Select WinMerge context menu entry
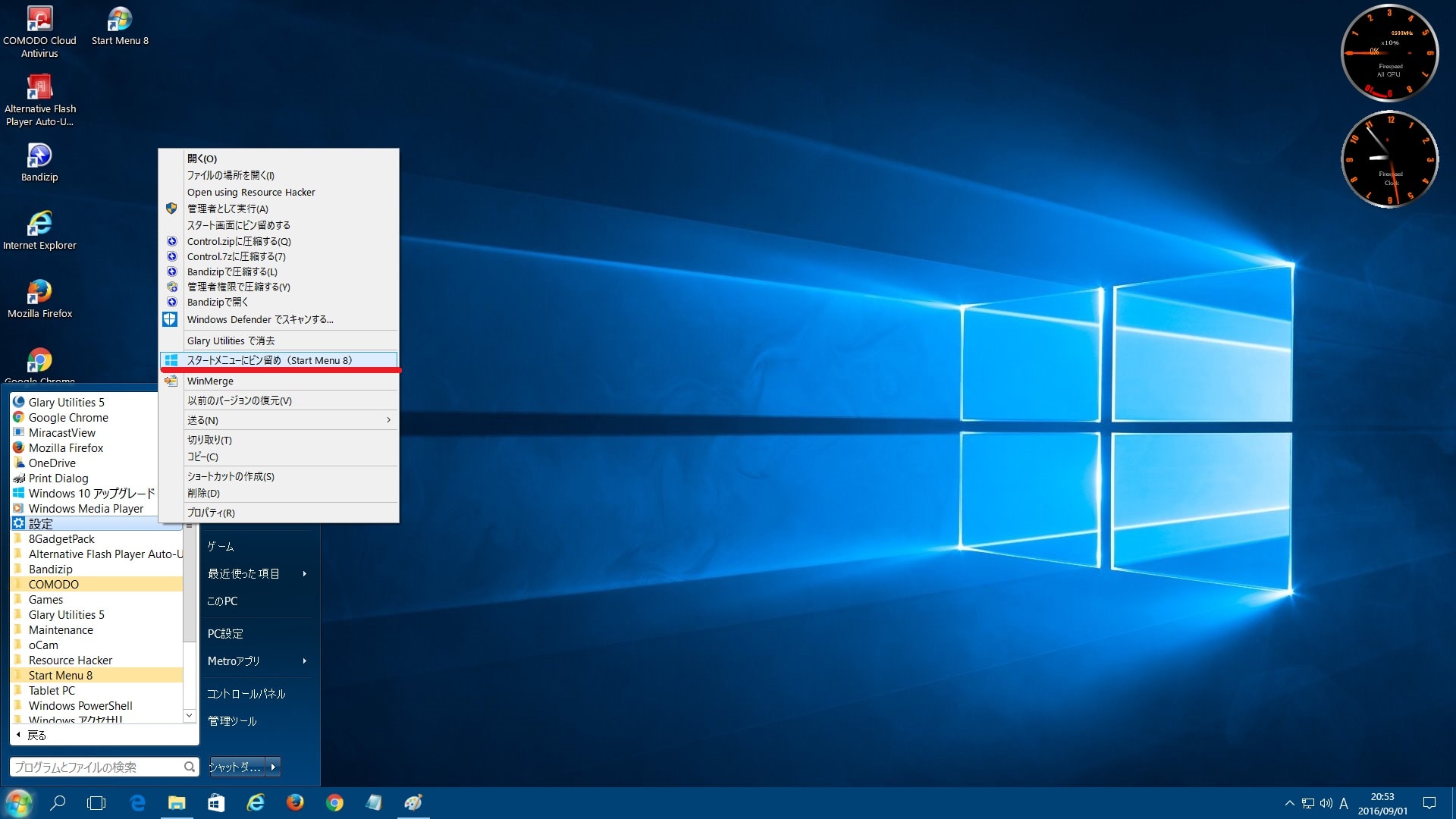 pyautogui.click(x=279, y=381)
